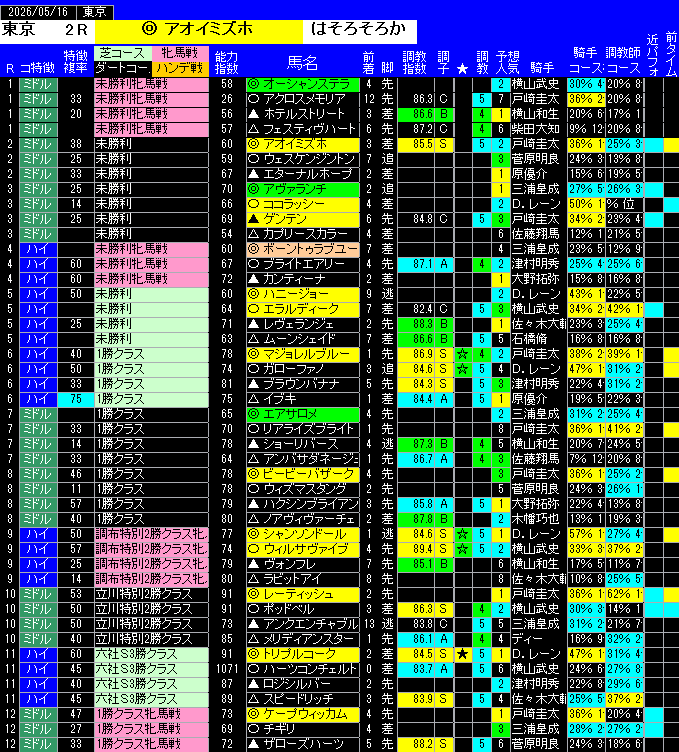
Task: Select horse ボーントゥラブユー
Action: tap(303, 249)
